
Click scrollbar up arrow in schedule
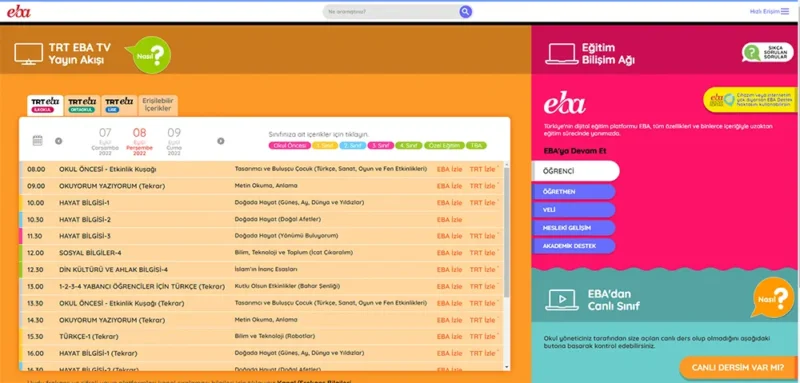(x=507, y=164)
